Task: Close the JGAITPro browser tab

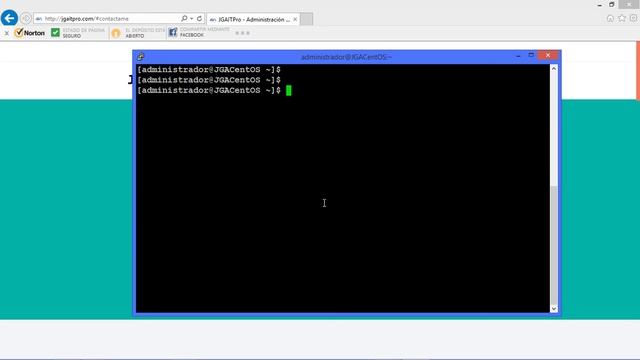Action: click(x=295, y=19)
